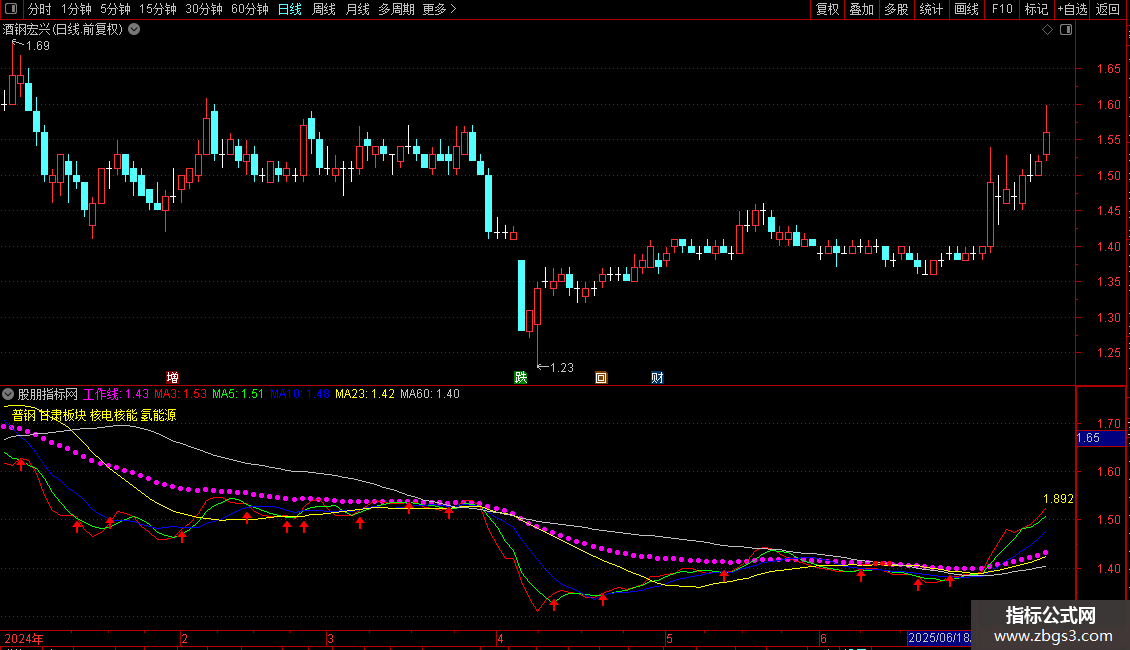Switch to the 分时 intraday view
Screen dimensions: 1130x650
[40, 9]
